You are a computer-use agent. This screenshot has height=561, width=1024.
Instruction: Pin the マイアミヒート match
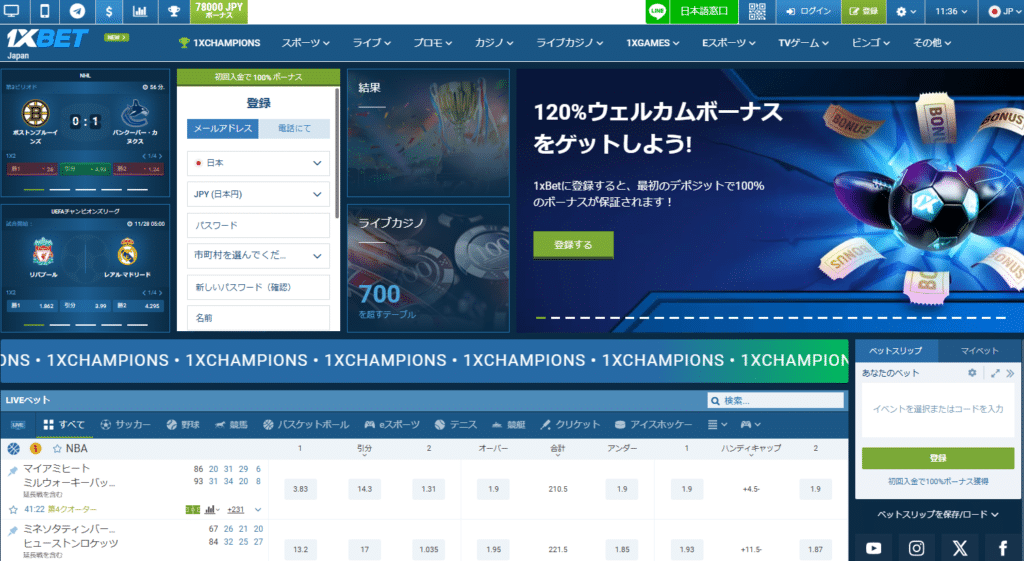[12, 471]
